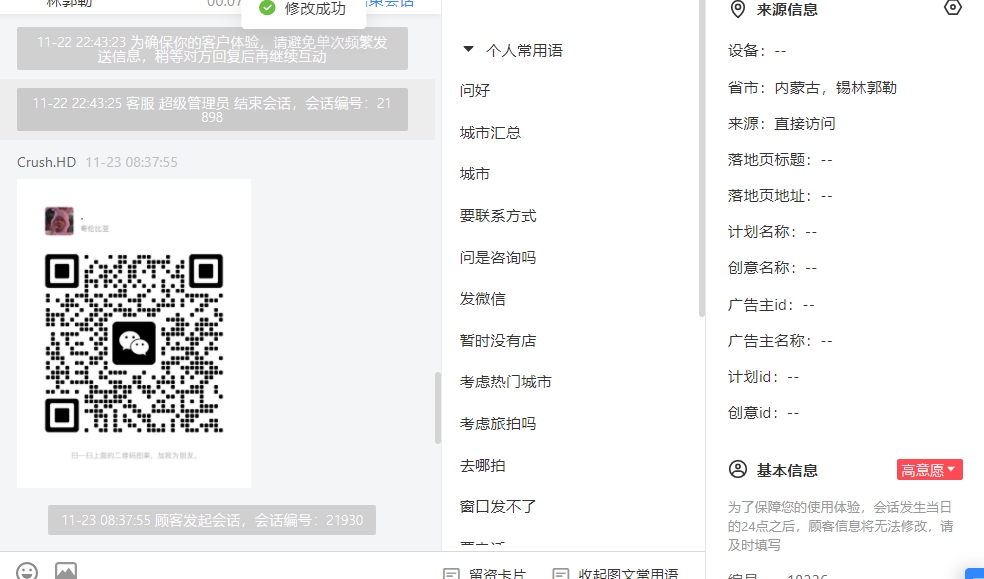Select the 发微信 quick phrase

(483, 299)
